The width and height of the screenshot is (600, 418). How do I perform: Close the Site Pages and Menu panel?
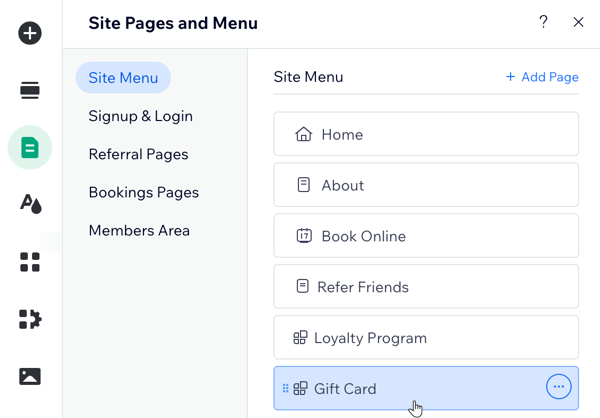tap(578, 22)
